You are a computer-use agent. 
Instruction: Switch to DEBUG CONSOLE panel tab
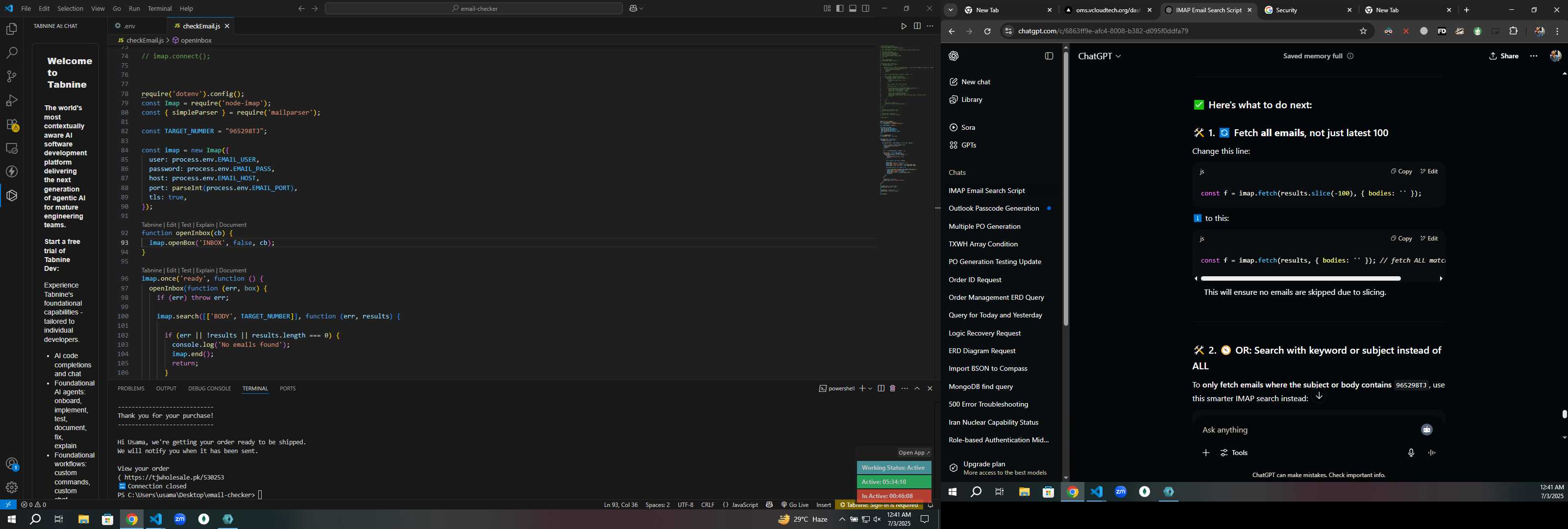click(209, 388)
